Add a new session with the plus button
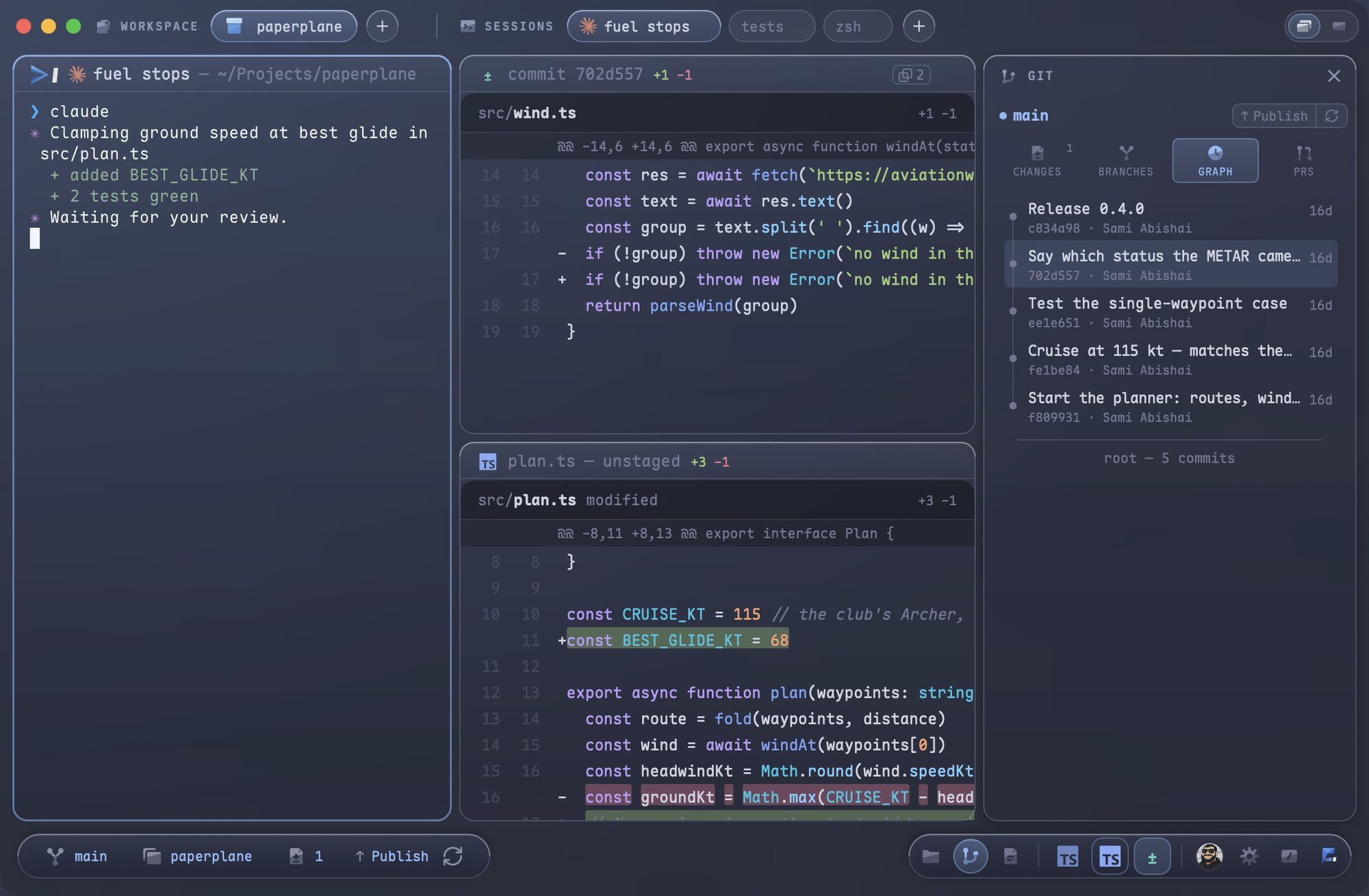The image size is (1369, 896). [919, 26]
